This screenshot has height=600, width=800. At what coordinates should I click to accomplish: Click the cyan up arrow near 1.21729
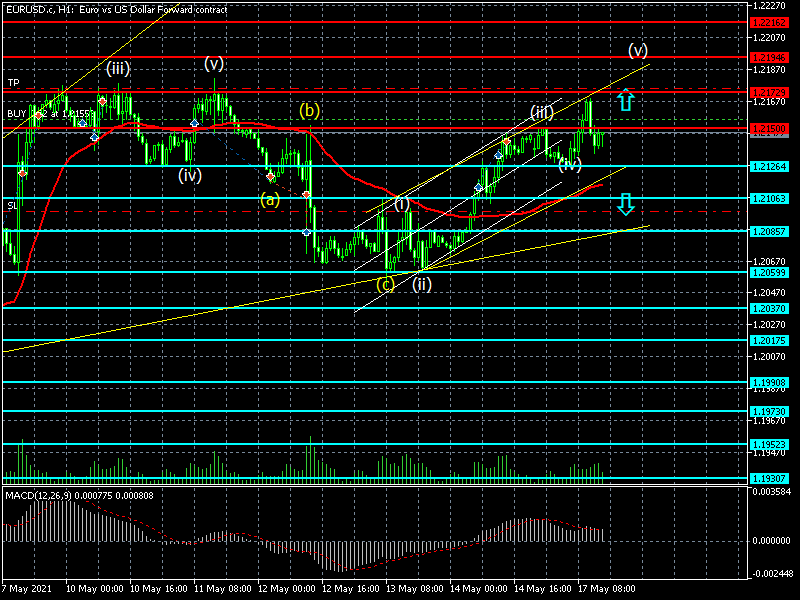point(626,99)
